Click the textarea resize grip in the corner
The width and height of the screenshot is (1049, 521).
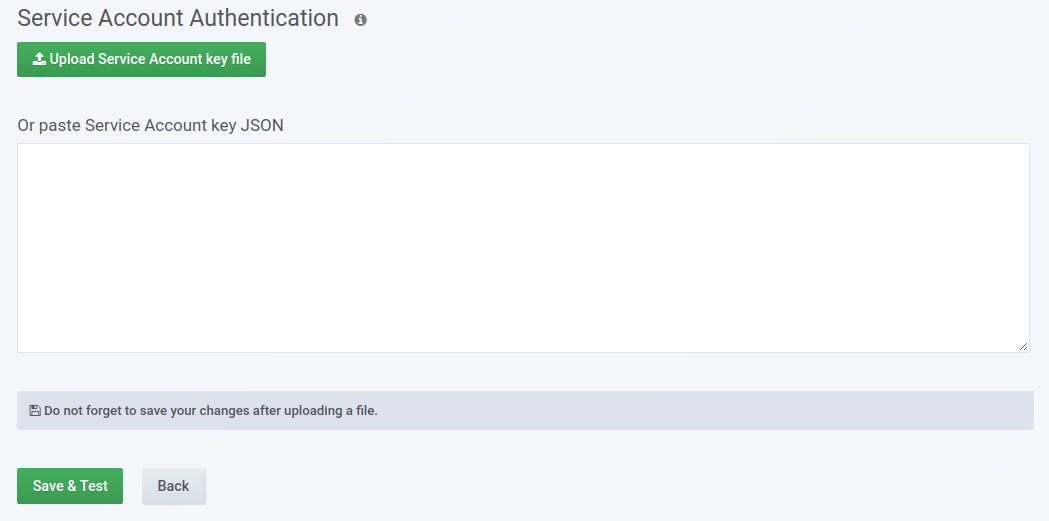pyautogui.click(x=1023, y=346)
